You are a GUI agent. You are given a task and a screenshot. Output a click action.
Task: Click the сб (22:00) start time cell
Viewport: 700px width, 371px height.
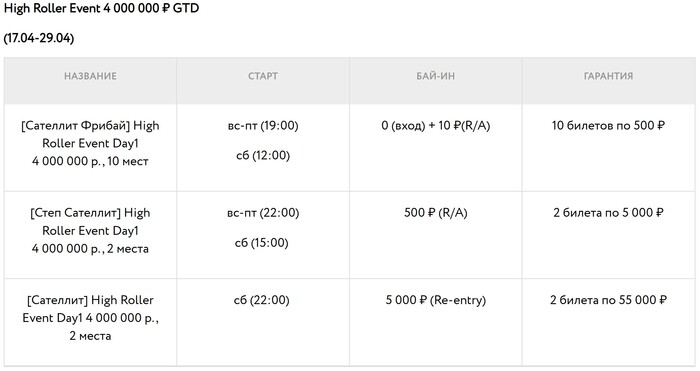coord(262,300)
